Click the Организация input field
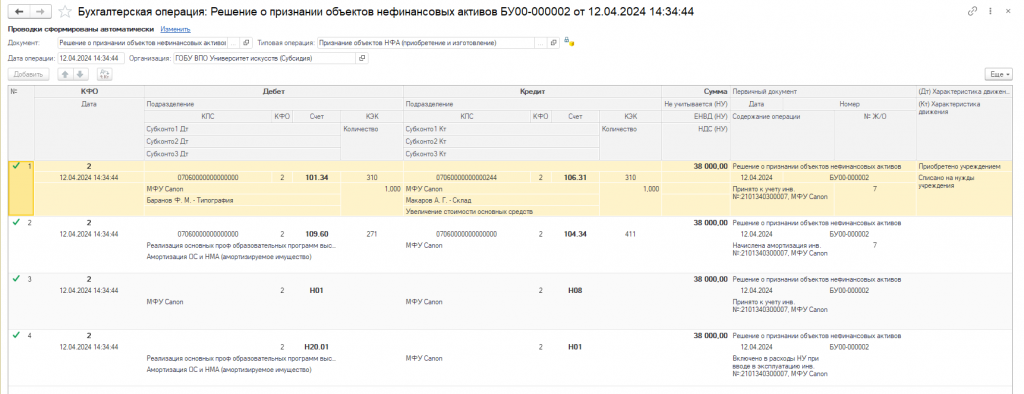 pos(264,58)
